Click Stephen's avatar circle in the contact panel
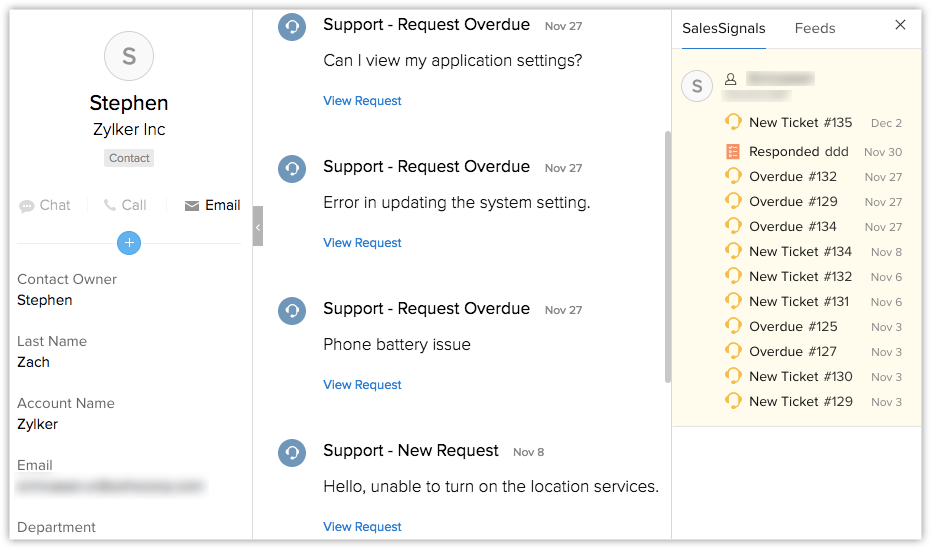The width and height of the screenshot is (931, 549). pos(129,56)
